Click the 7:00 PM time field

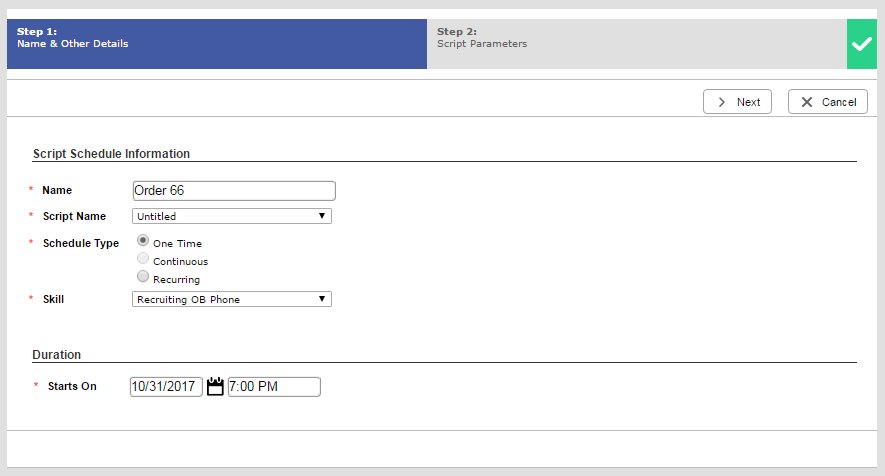274,387
